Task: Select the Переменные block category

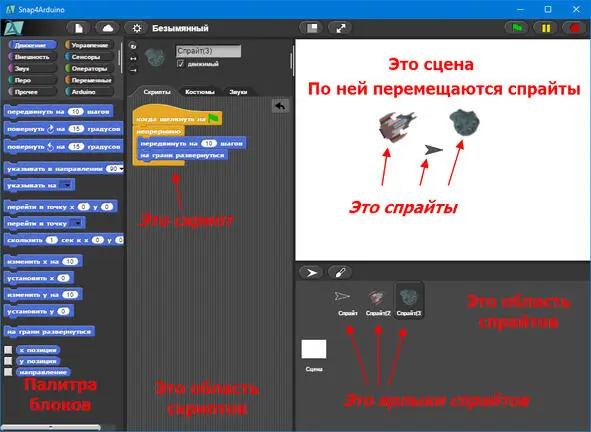Action: [x=89, y=80]
